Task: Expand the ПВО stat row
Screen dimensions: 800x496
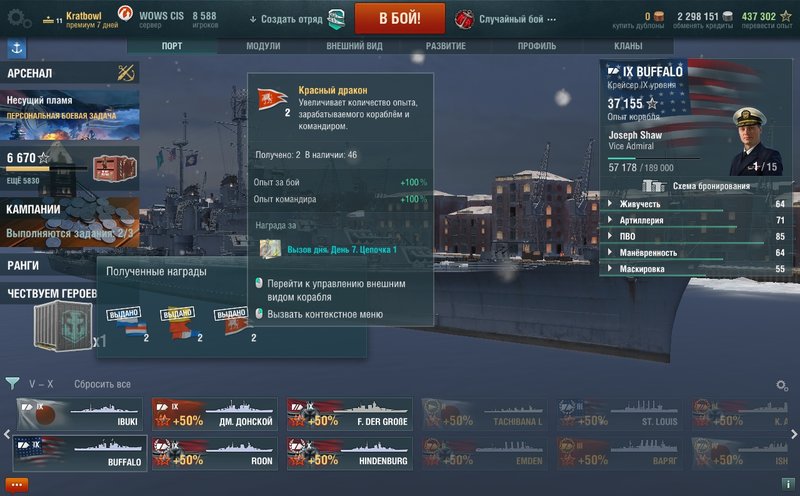Action: (x=696, y=236)
